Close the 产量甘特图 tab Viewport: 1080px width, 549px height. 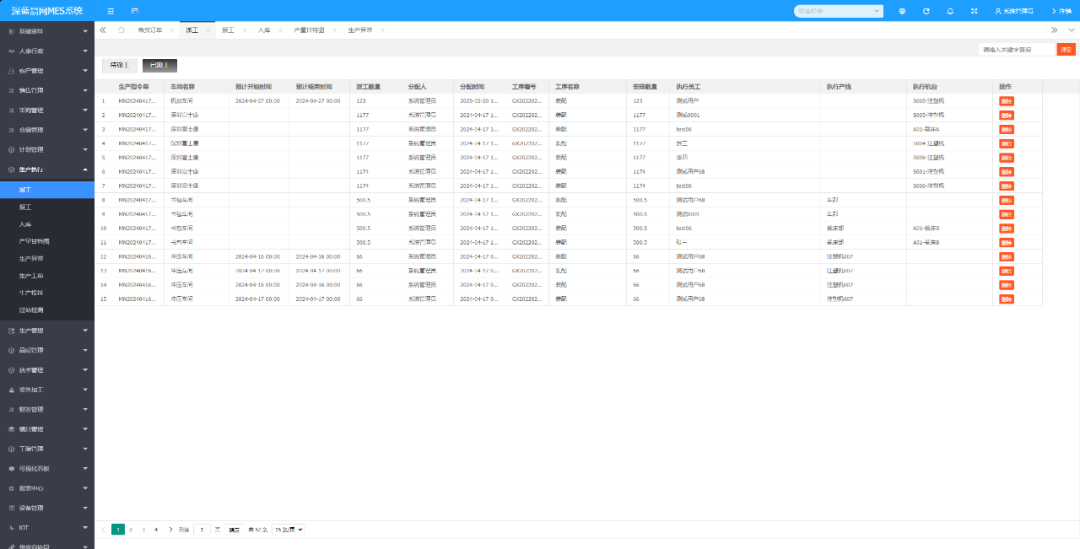click(333, 30)
